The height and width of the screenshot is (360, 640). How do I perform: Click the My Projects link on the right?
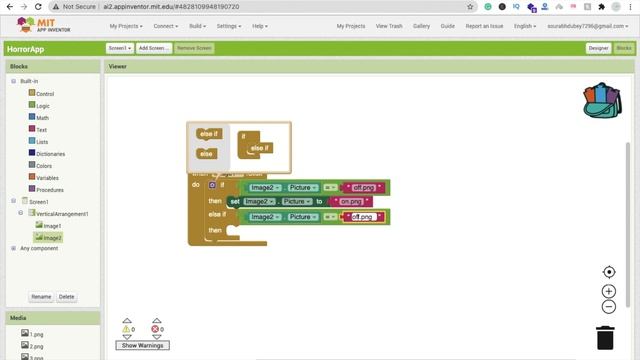351,26
